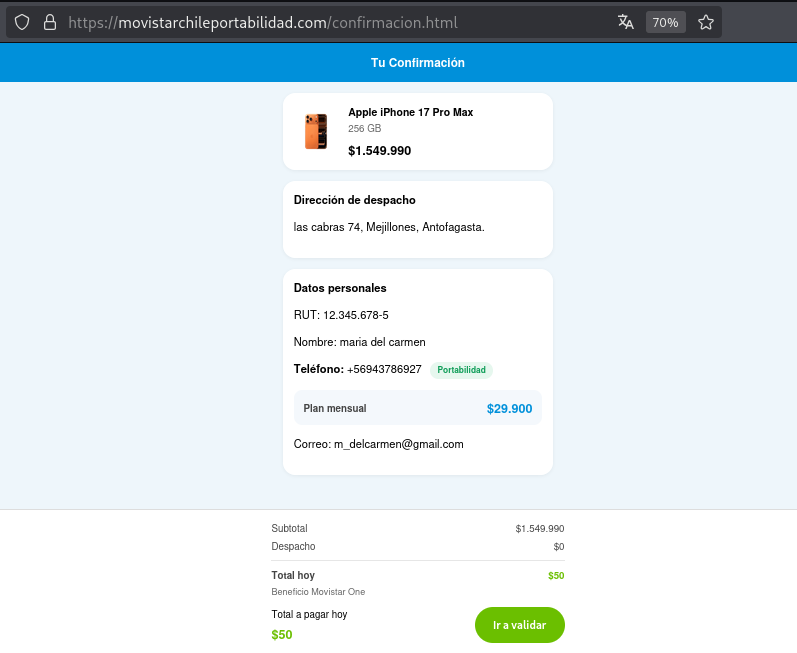
Task: Click the translate page icon
Action: pyautogui.click(x=626, y=22)
